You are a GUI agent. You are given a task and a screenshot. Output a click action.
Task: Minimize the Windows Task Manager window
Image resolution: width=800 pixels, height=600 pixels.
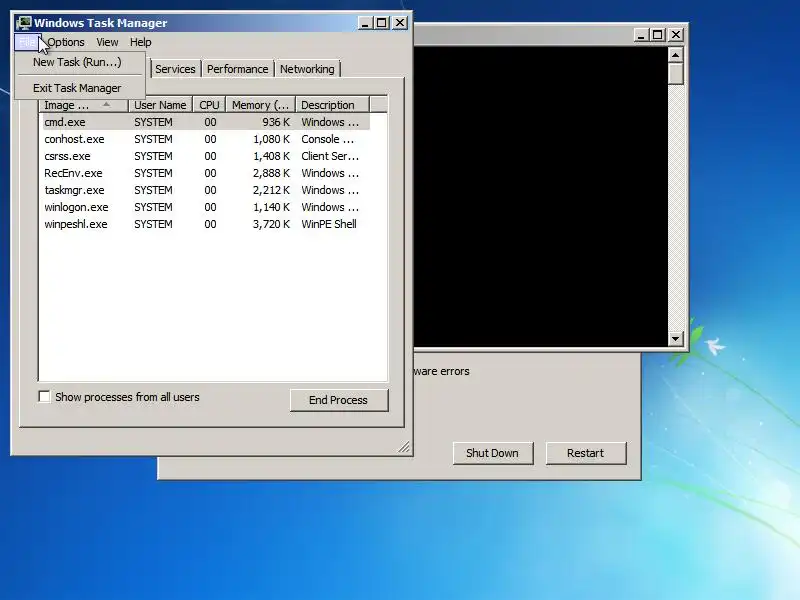point(365,23)
